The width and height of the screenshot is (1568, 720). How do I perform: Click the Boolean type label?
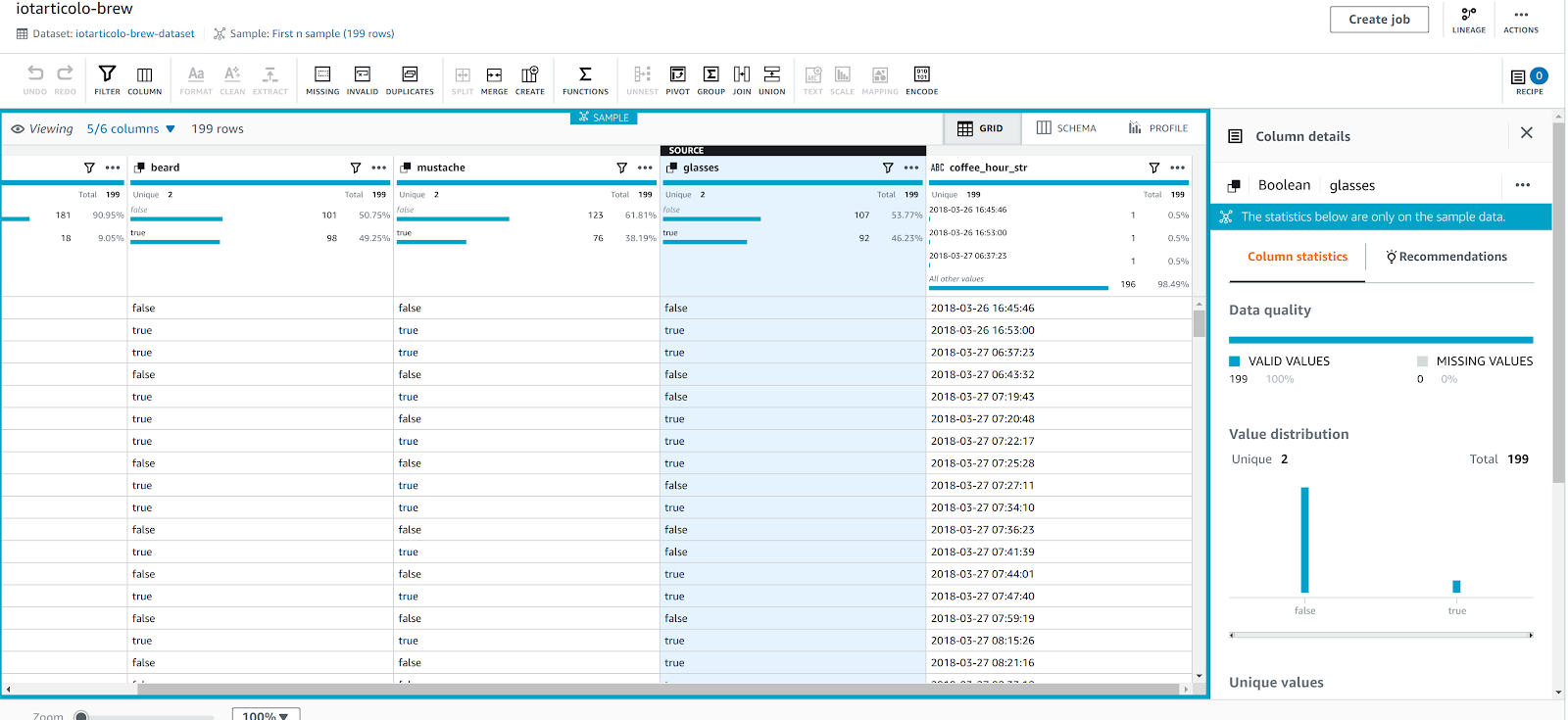(1284, 185)
